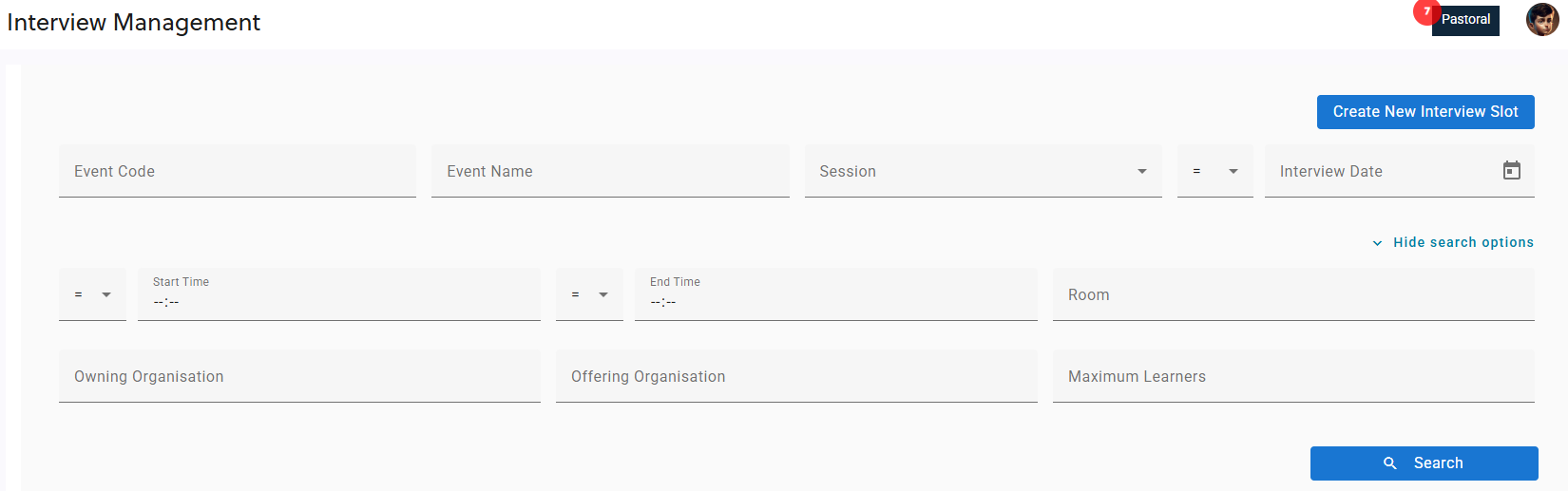Viewport: 1568px width, 491px height.
Task: Open the Session dropdown
Action: (983, 171)
